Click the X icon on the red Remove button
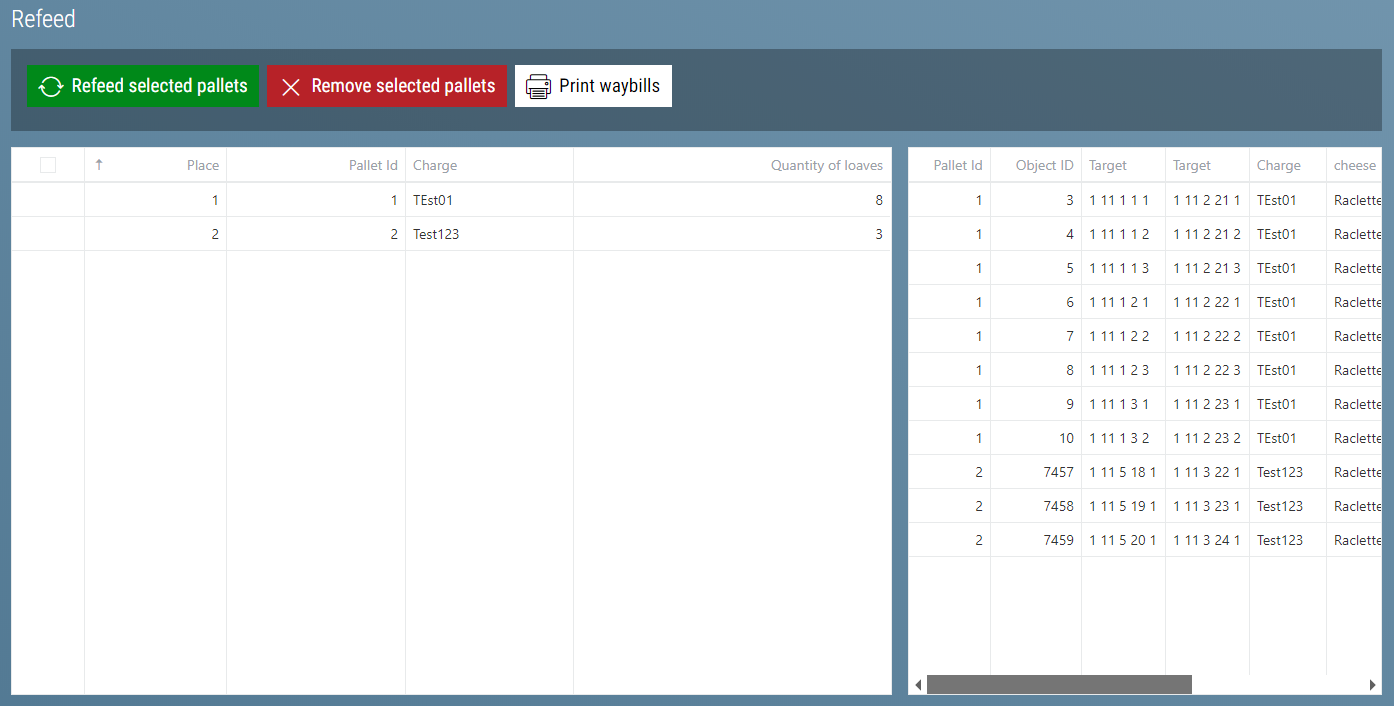 (x=291, y=87)
